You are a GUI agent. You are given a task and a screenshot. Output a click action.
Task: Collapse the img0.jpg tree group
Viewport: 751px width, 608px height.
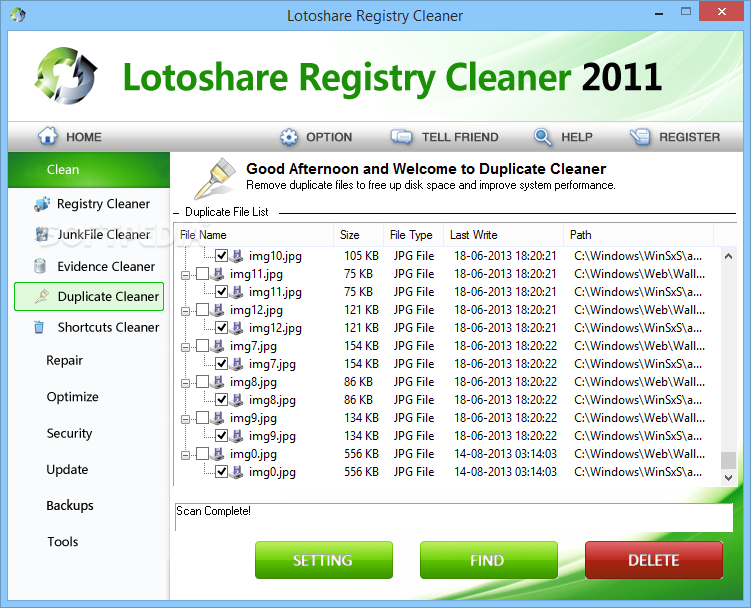[x=185, y=455]
